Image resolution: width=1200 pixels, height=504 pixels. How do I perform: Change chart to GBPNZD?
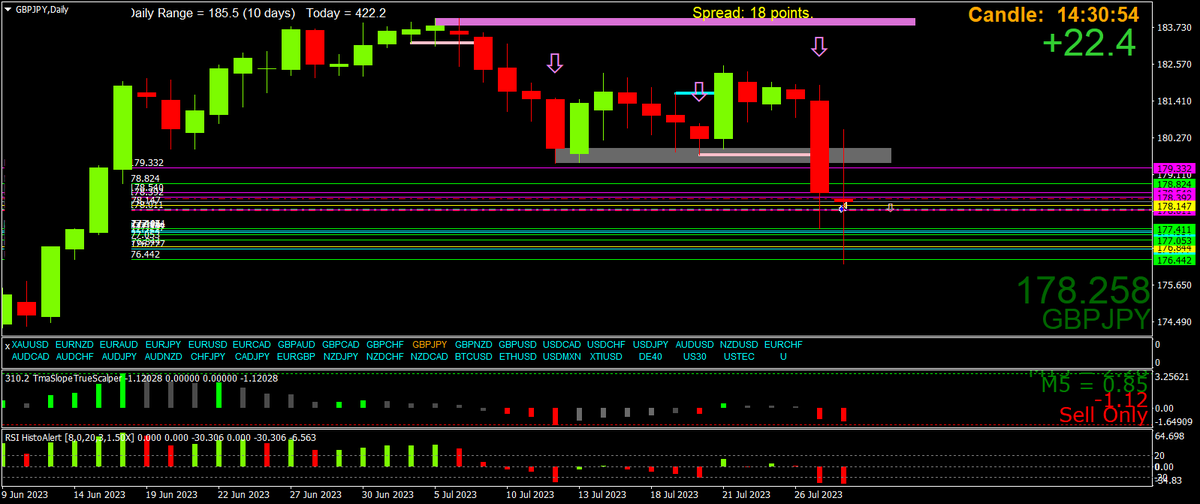click(474, 344)
